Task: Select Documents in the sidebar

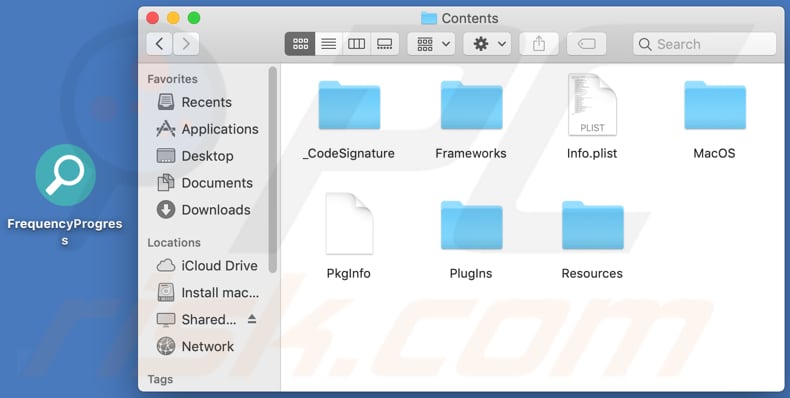Action: [x=205, y=183]
